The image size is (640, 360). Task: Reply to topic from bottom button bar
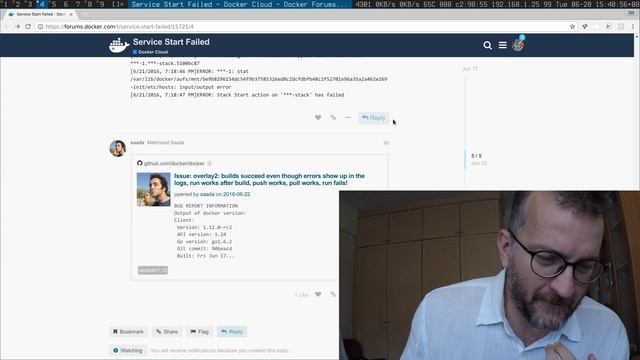(232, 332)
